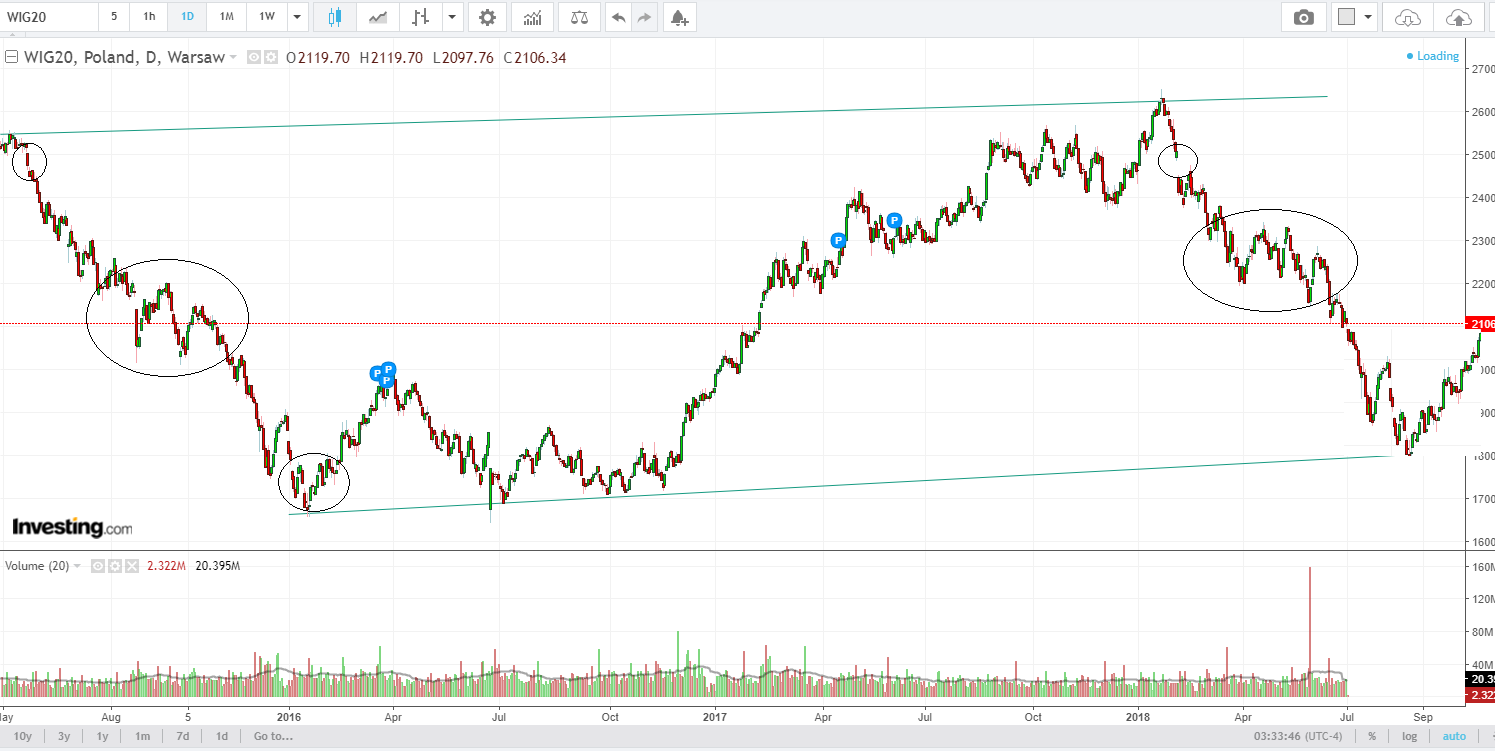The width and height of the screenshot is (1495, 751).
Task: Click the open value O2119.70
Action: point(318,58)
